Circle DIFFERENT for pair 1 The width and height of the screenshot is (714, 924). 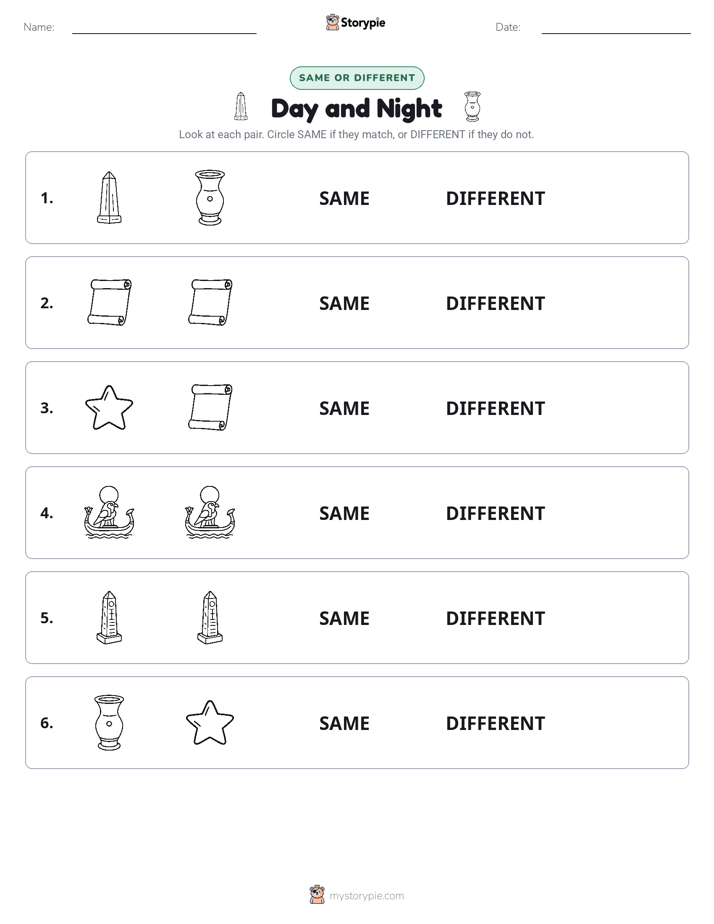point(495,199)
